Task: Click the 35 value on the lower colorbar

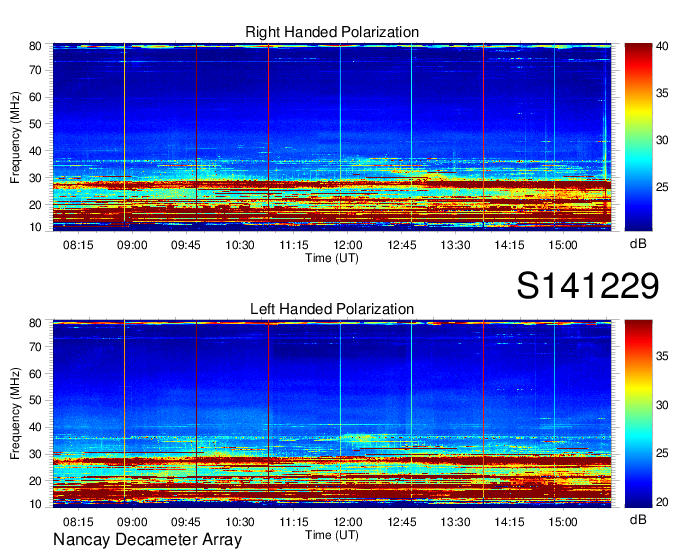Action: (x=662, y=356)
